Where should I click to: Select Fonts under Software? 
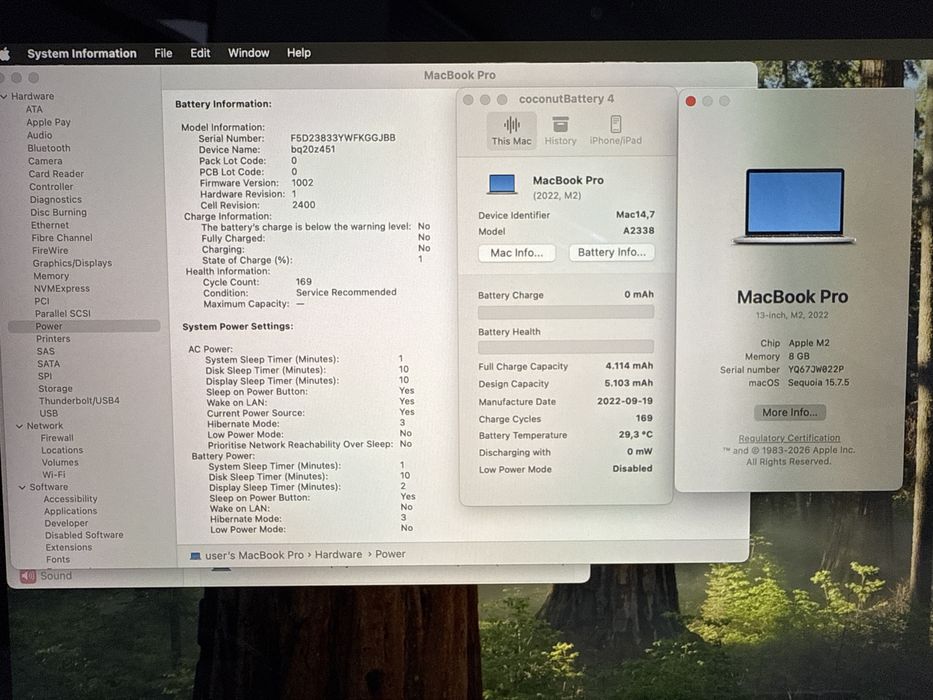(x=58, y=560)
